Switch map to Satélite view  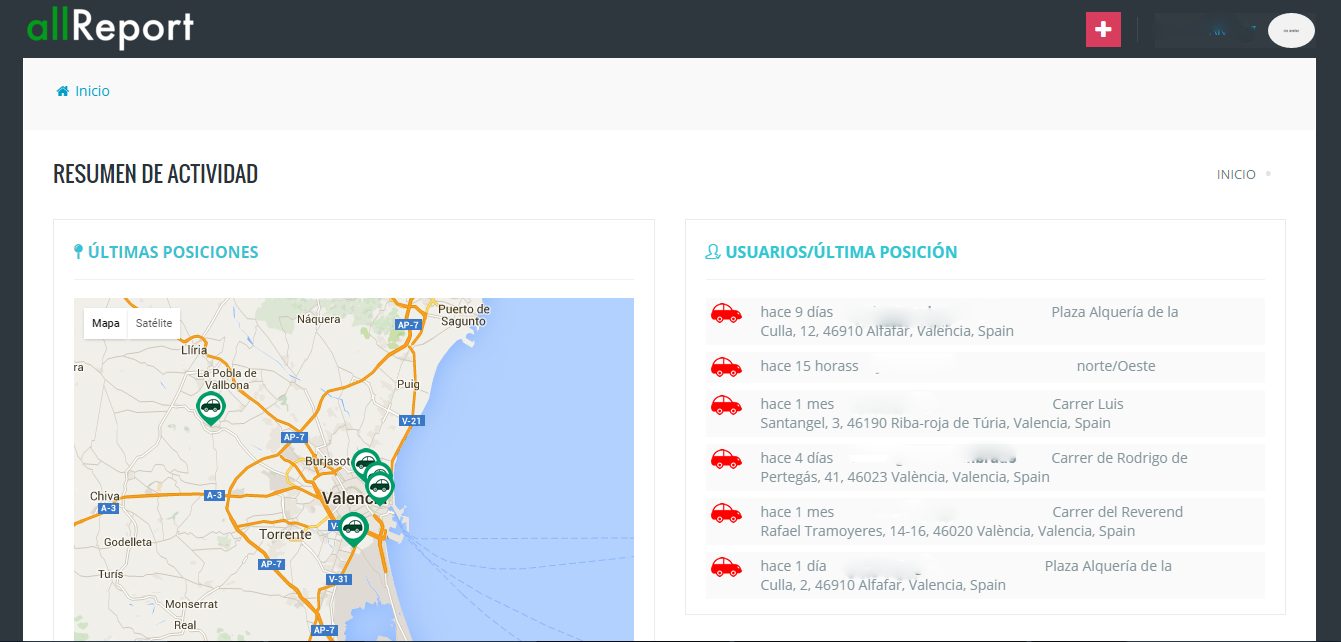154,323
